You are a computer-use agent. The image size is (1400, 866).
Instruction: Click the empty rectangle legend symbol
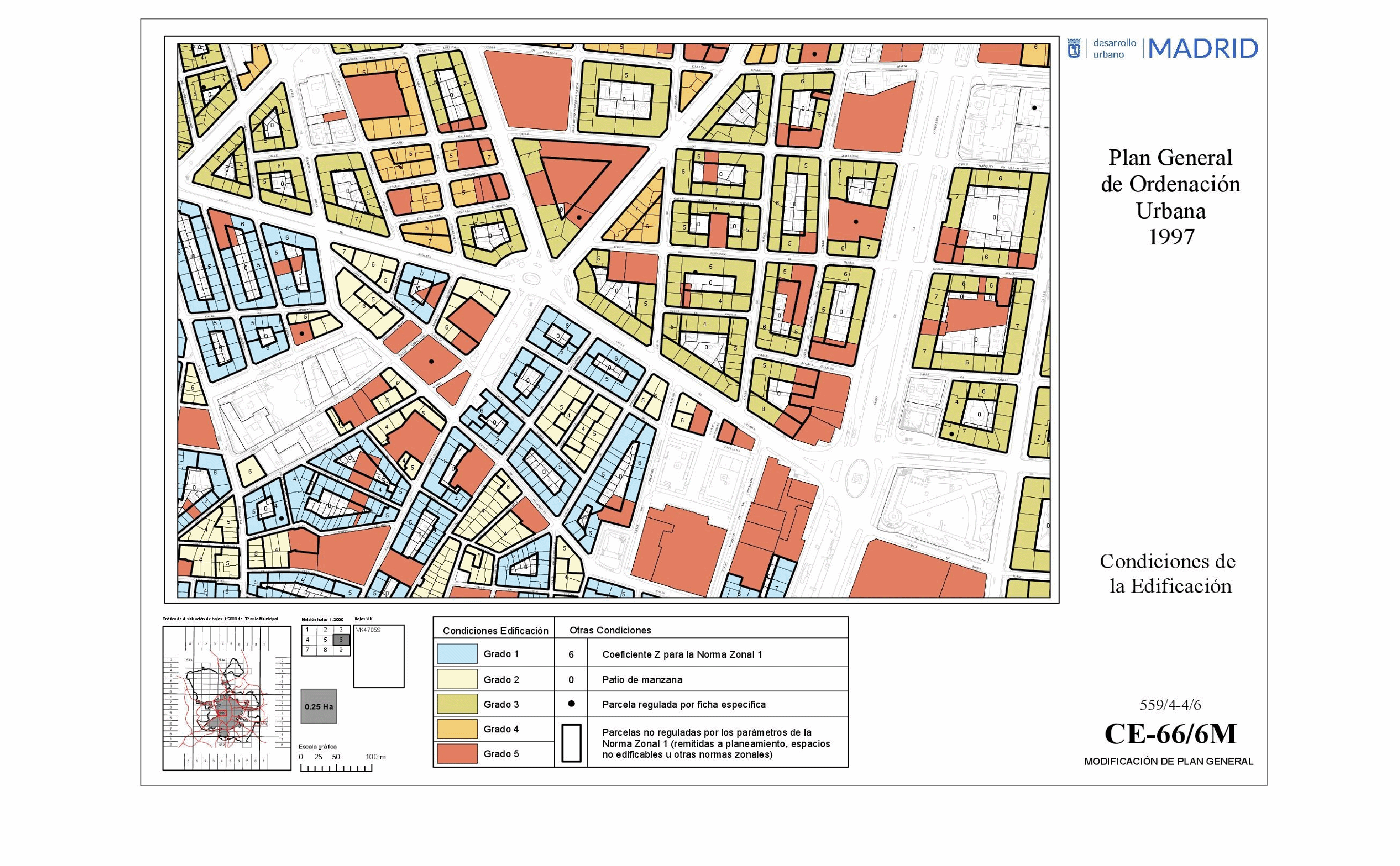point(571,743)
